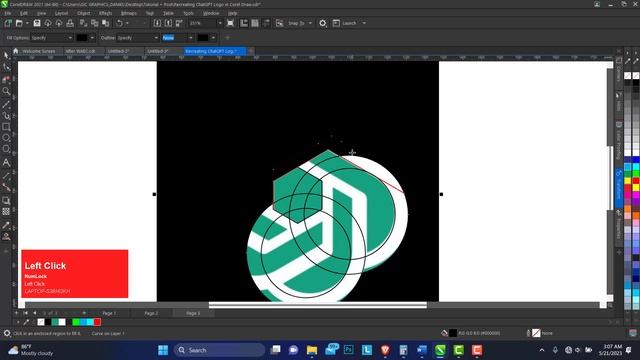Select the Smart Fill tool

tap(6, 236)
